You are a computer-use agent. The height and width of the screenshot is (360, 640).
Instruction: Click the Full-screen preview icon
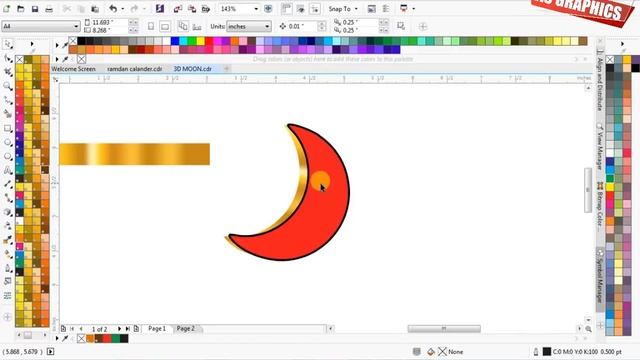tap(268, 9)
